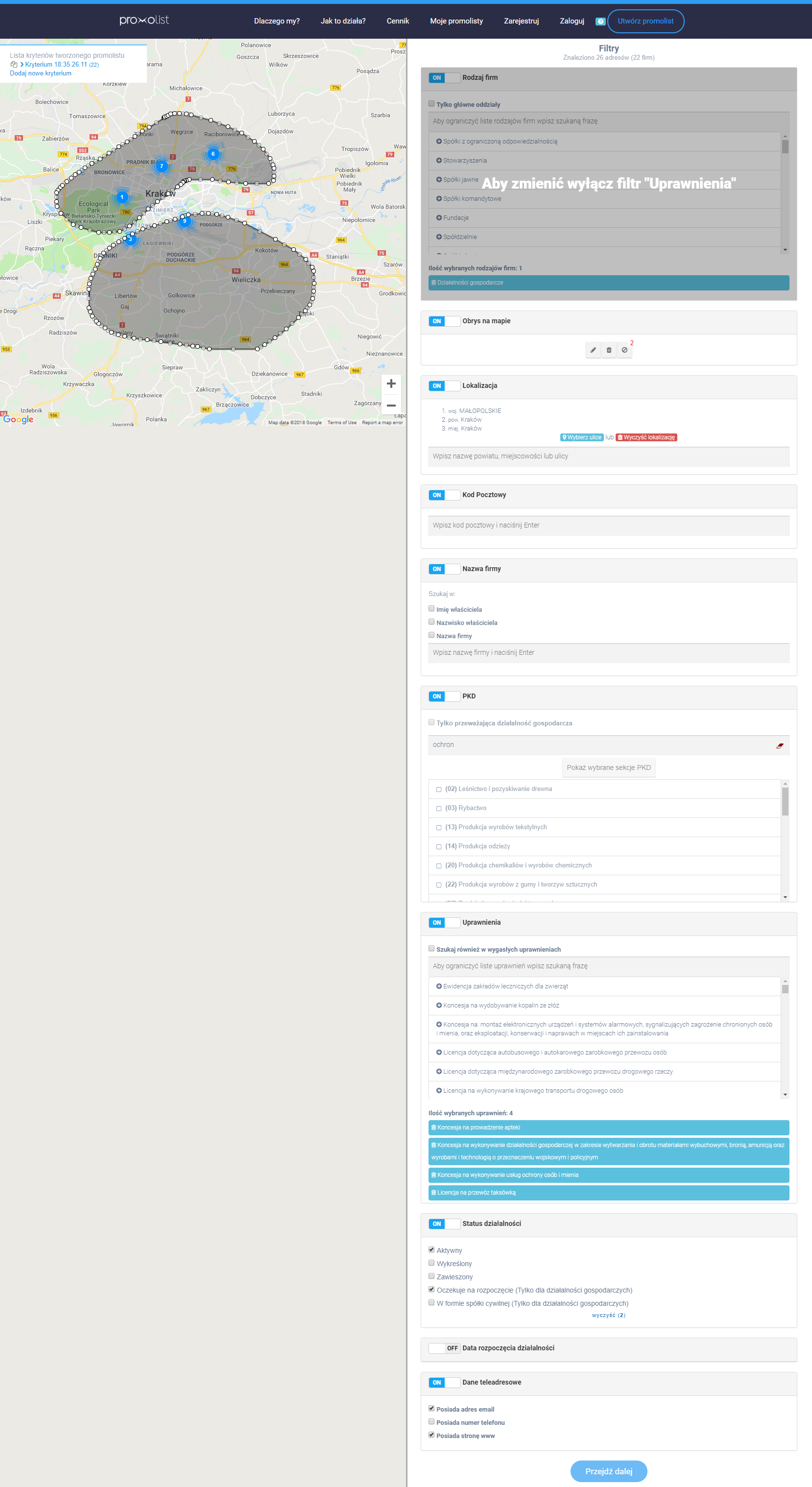Click the eraser icon in PKD search field
This screenshot has height=1487, width=812.
780,745
